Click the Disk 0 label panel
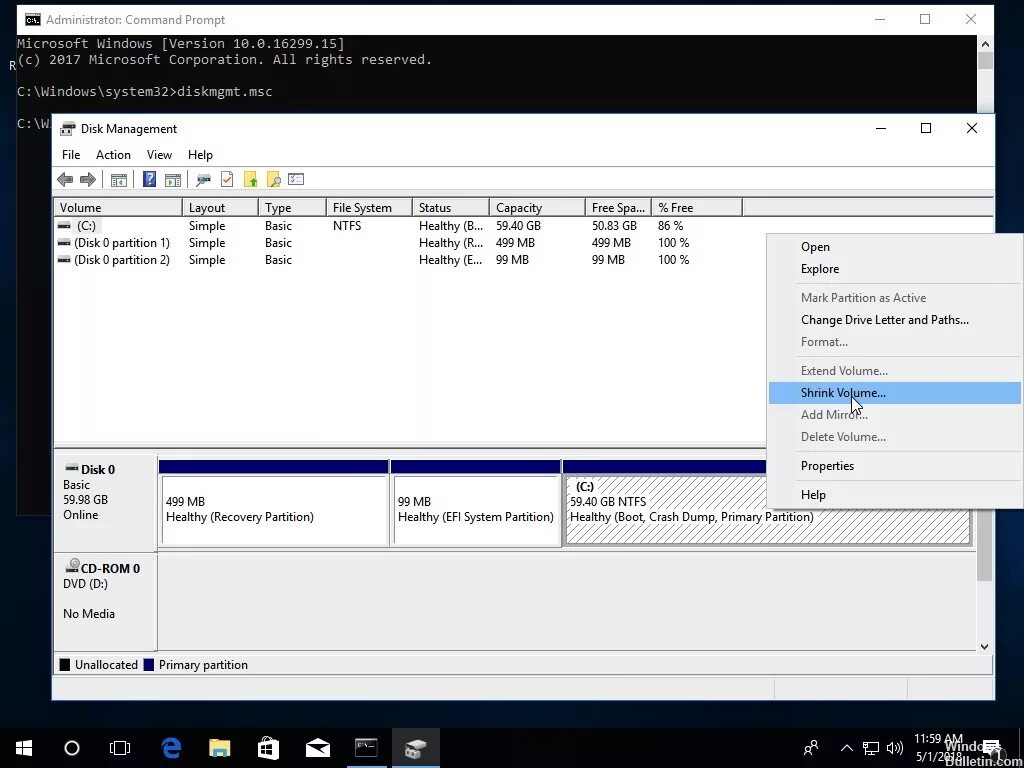The image size is (1024, 768). pyautogui.click(x=105, y=503)
